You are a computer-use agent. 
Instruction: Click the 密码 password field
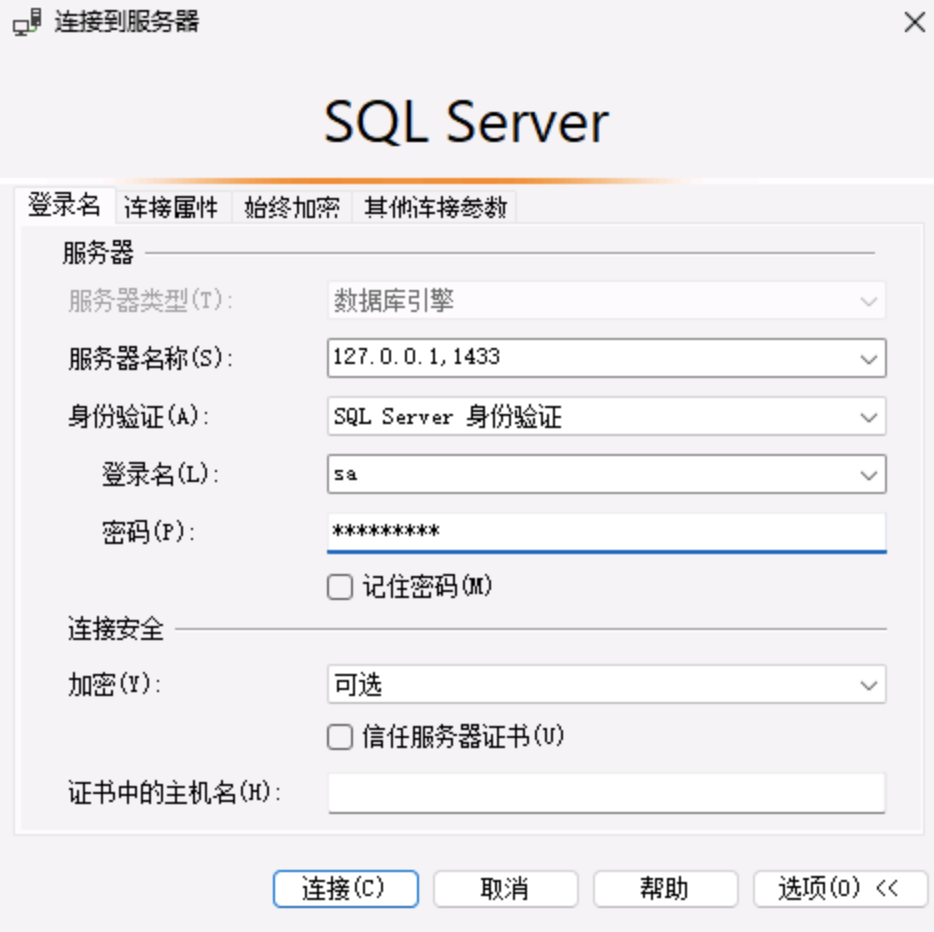click(606, 532)
